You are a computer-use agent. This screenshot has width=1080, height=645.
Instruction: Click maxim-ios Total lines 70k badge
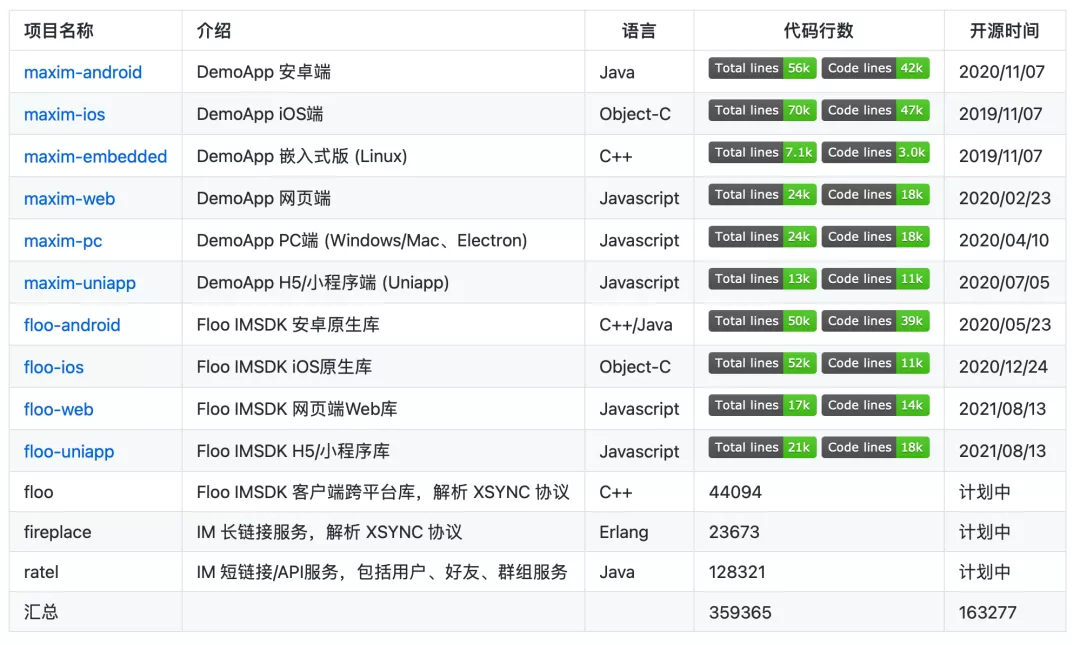[x=762, y=110]
